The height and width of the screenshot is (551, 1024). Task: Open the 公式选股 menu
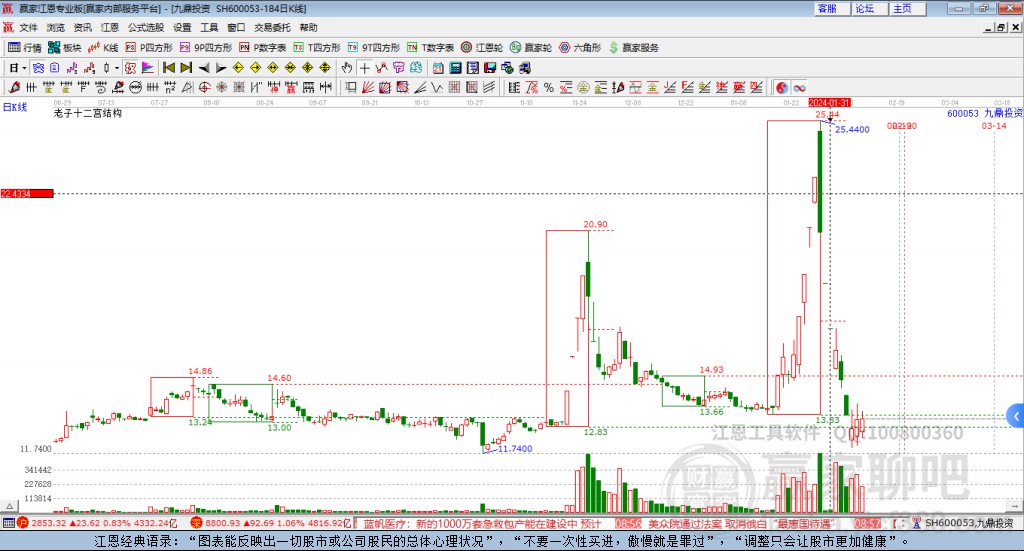click(146, 27)
